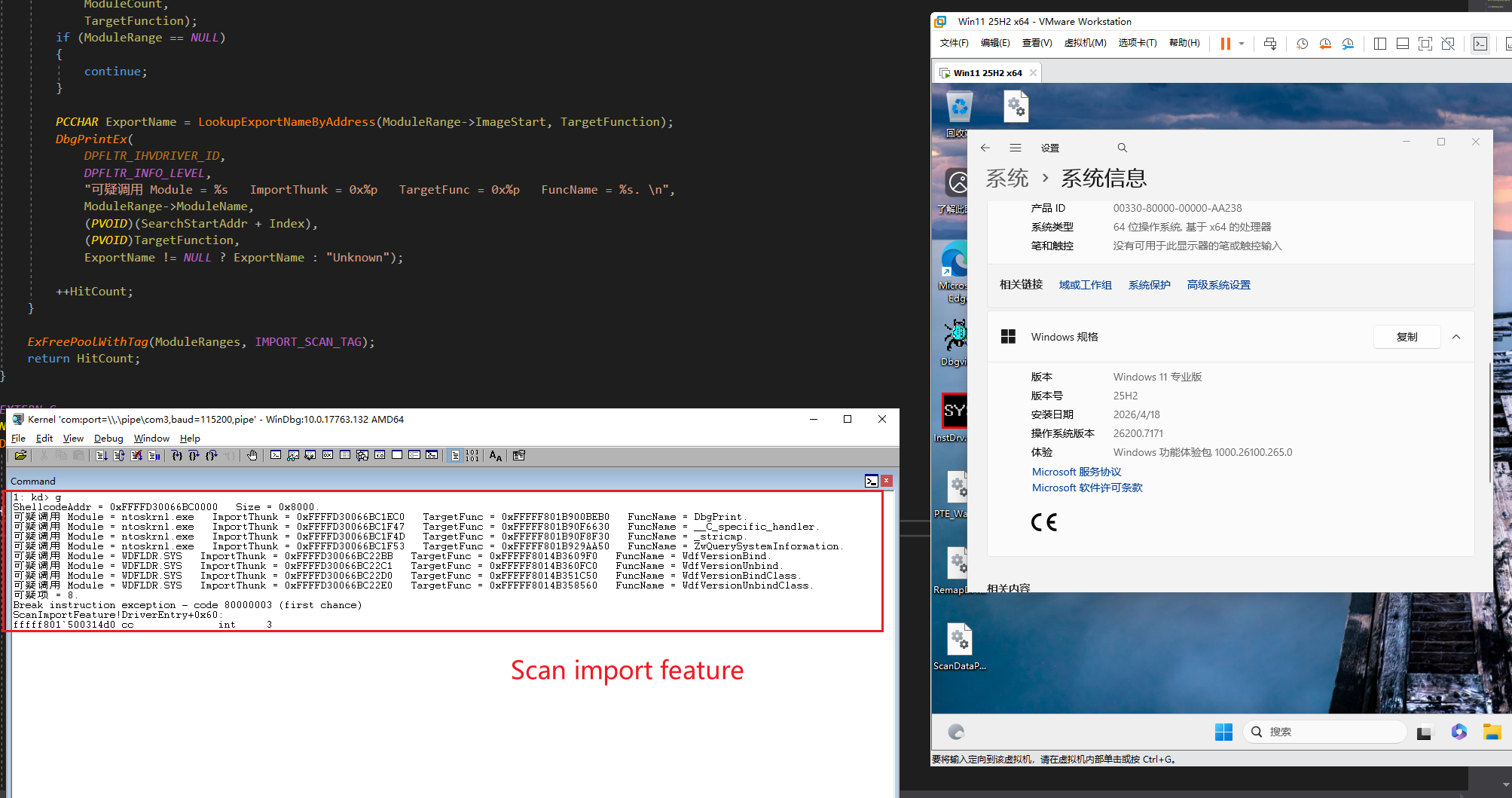Toggle Source mode on icon in WinDbg
Image resolution: width=1512 pixels, height=798 pixels.
455,455
